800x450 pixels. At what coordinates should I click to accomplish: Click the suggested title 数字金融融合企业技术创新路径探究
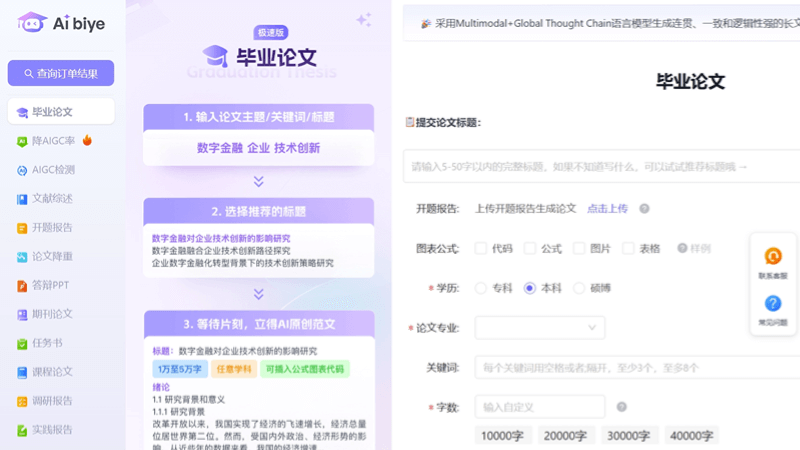221,251
